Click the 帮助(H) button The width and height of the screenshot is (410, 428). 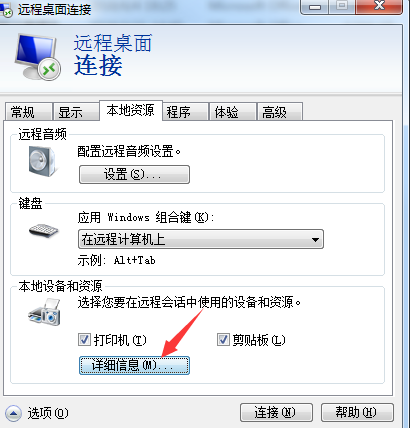pos(357,413)
